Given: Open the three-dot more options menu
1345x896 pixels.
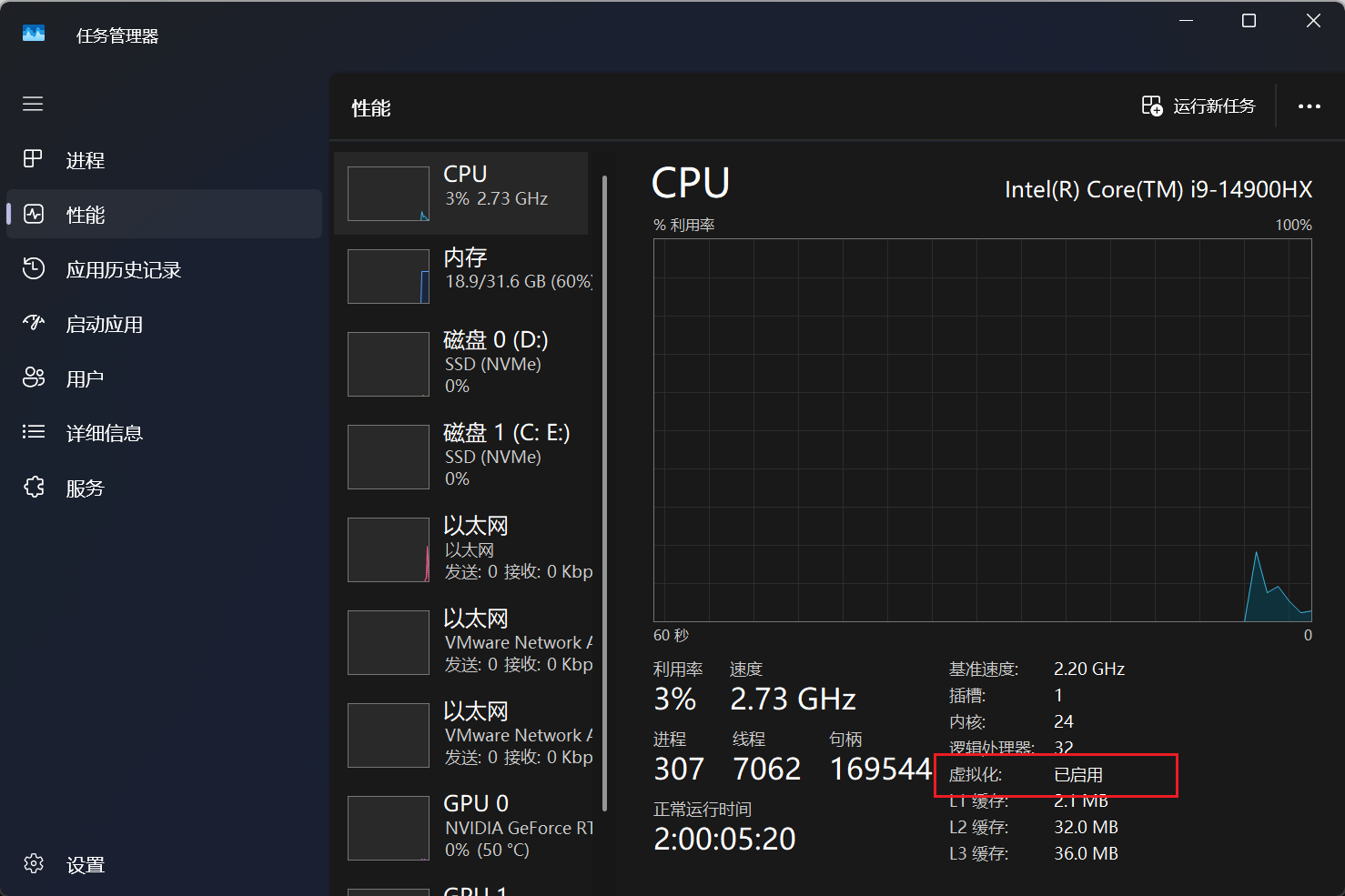Looking at the screenshot, I should [1310, 106].
